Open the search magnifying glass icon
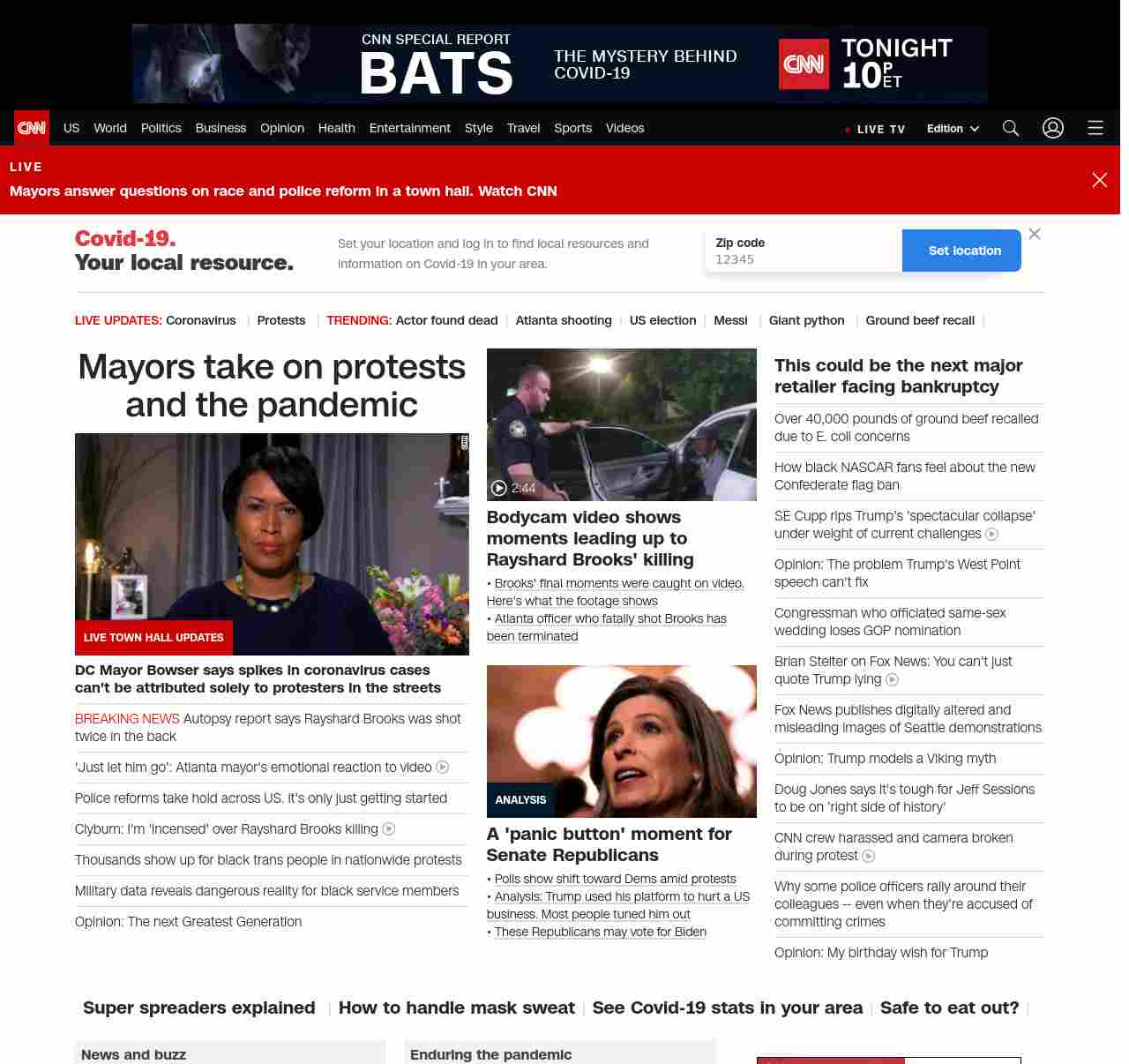The width and height of the screenshot is (1129, 1064). [x=1011, y=128]
